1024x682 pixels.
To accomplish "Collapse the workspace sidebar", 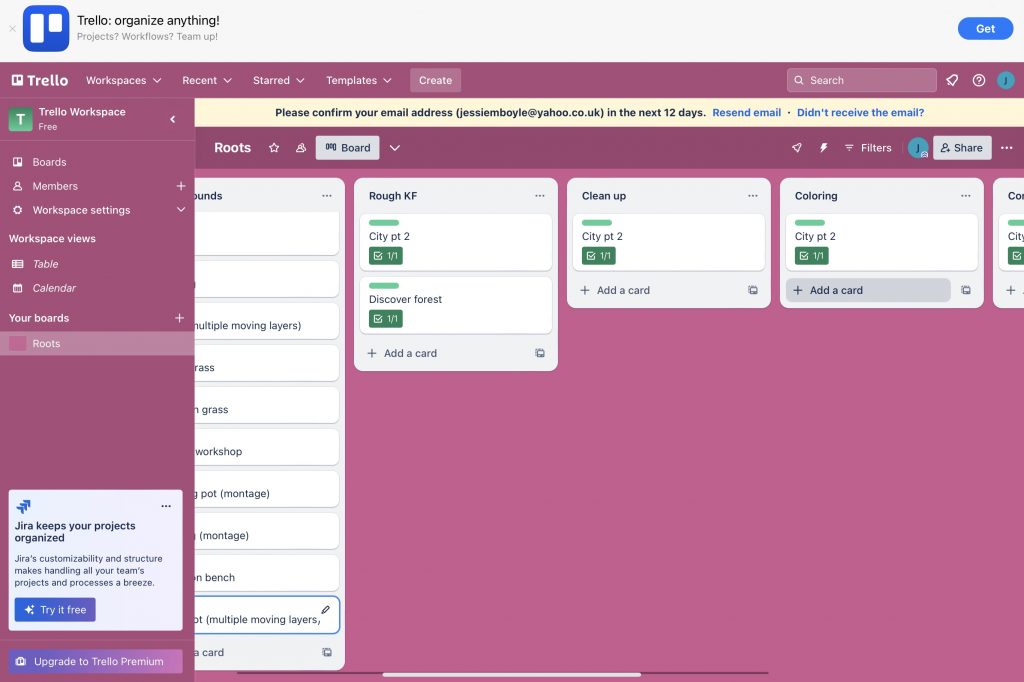I will (172, 119).
